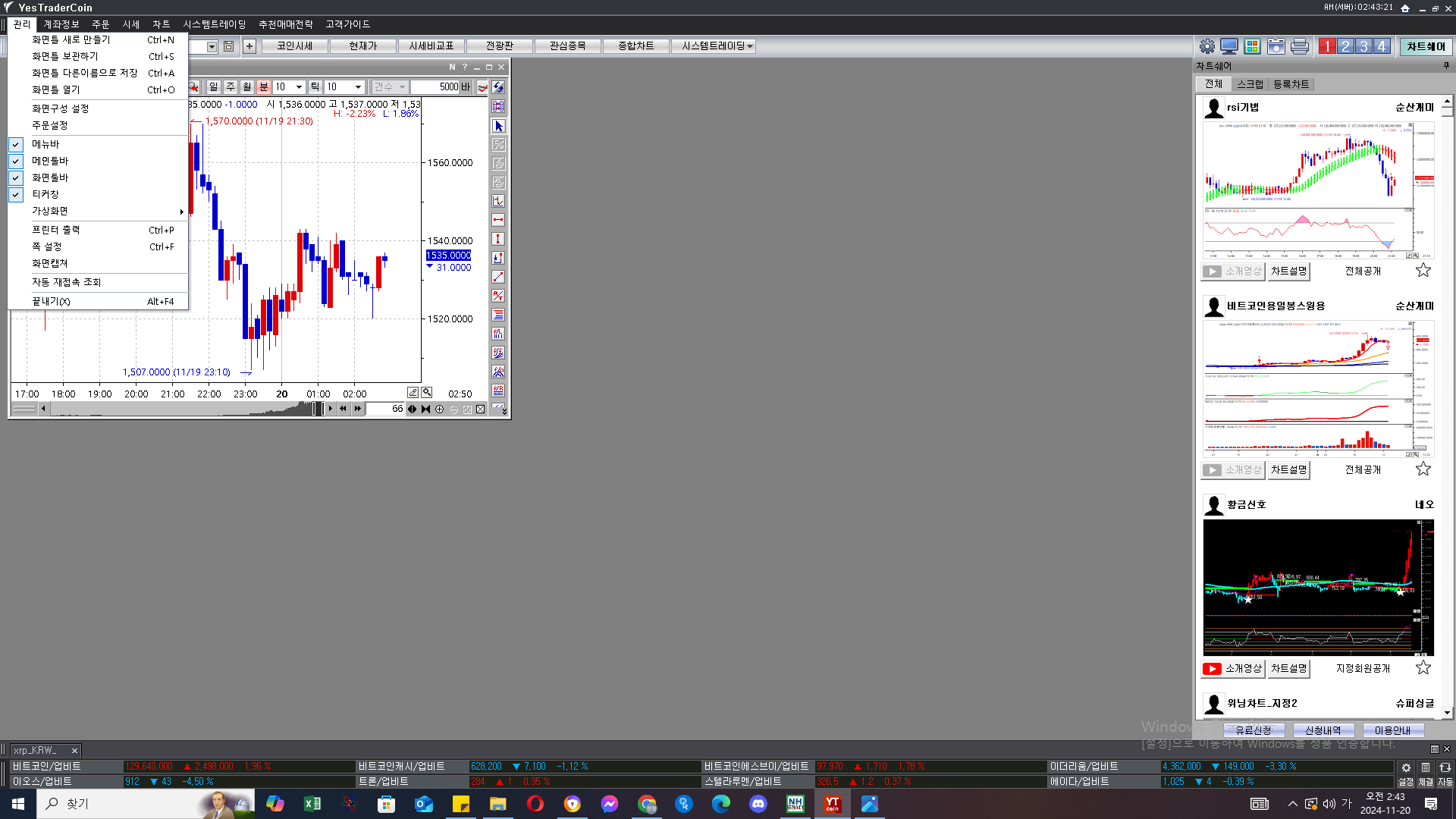The width and height of the screenshot is (1456, 819).
Task: Toggle the 티커창 checked menu item
Action: tap(45, 194)
